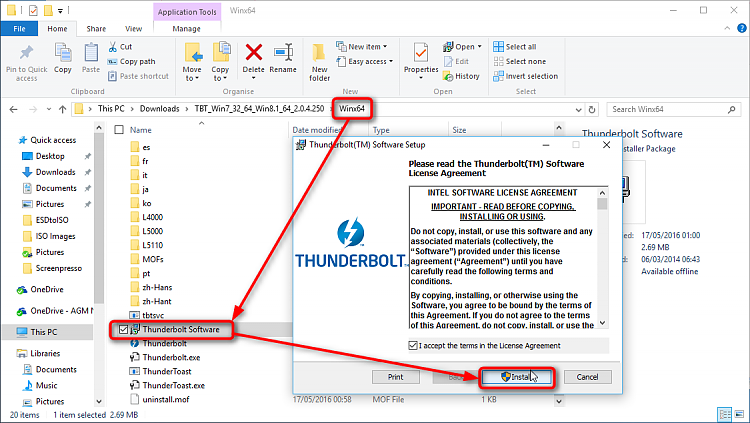This screenshot has height=423, width=750.
Task: Click the license text scrollbar down arrow
Action: (x=603, y=323)
